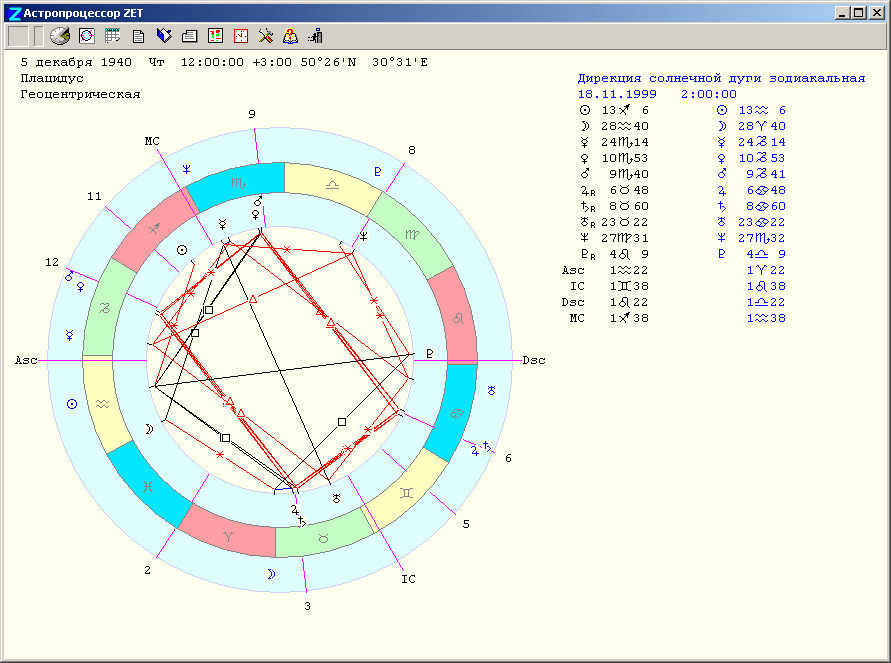
Task: Open the horoscope chart wheel icon
Action: tap(86, 36)
